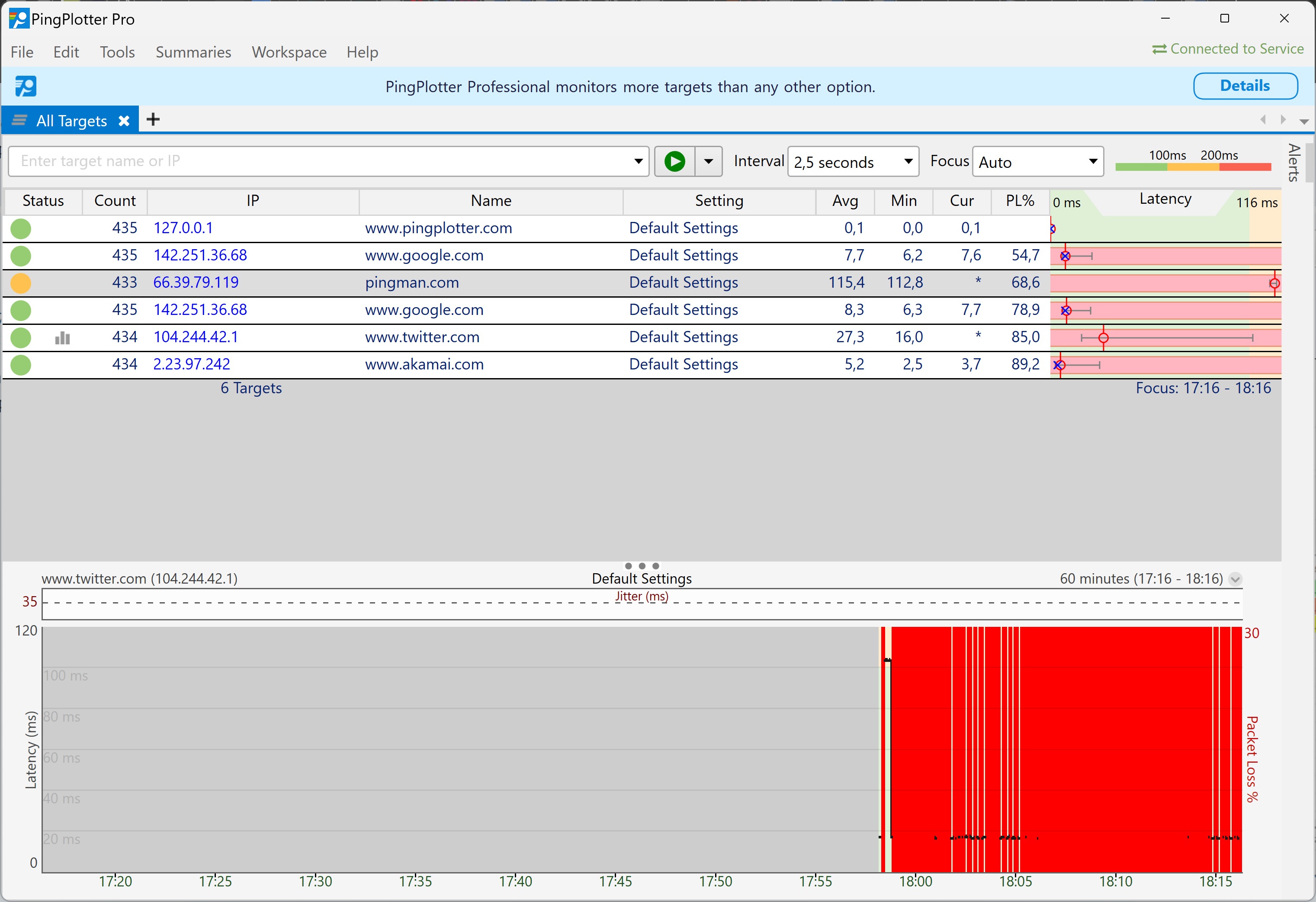Click the PingPlotter logo in the banner
The width and height of the screenshot is (1316, 902).
pyautogui.click(x=26, y=86)
